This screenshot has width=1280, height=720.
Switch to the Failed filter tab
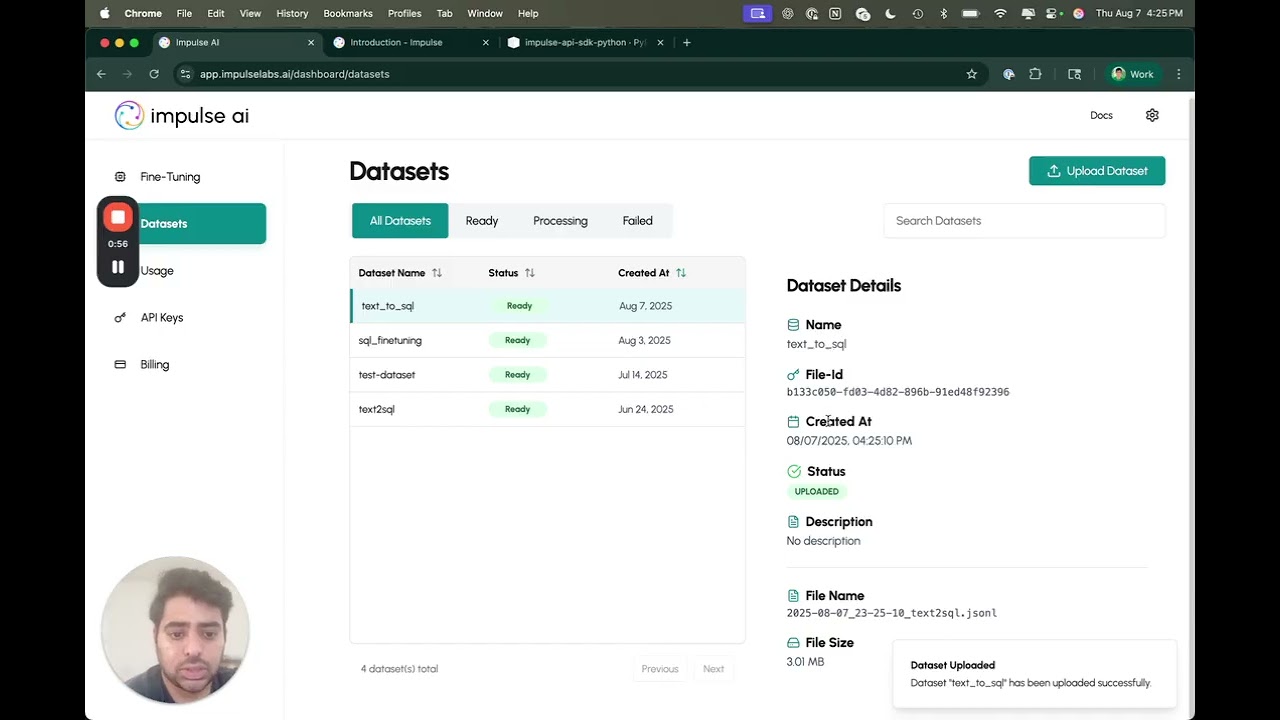pos(637,221)
